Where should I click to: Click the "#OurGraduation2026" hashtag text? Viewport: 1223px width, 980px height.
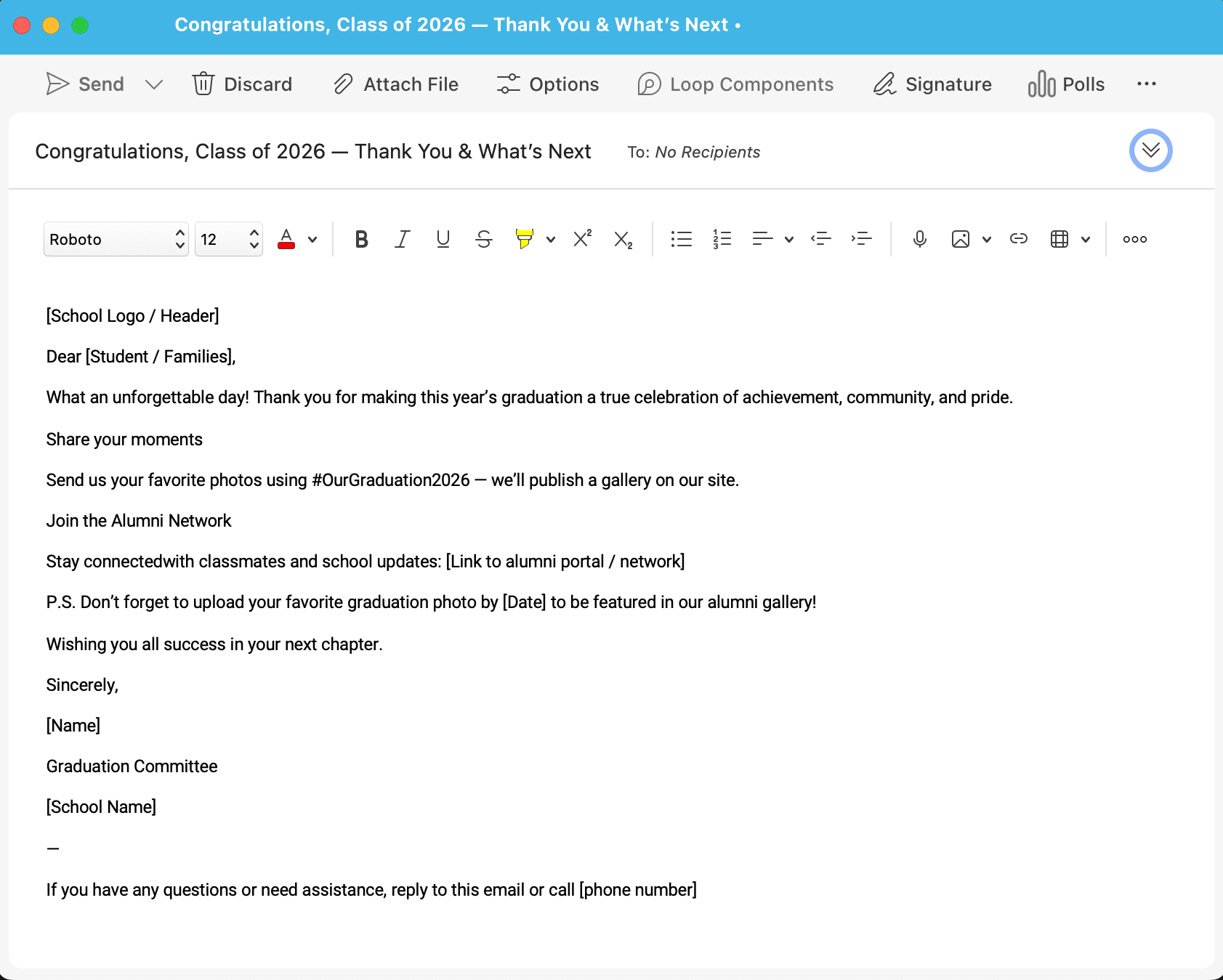[391, 480]
